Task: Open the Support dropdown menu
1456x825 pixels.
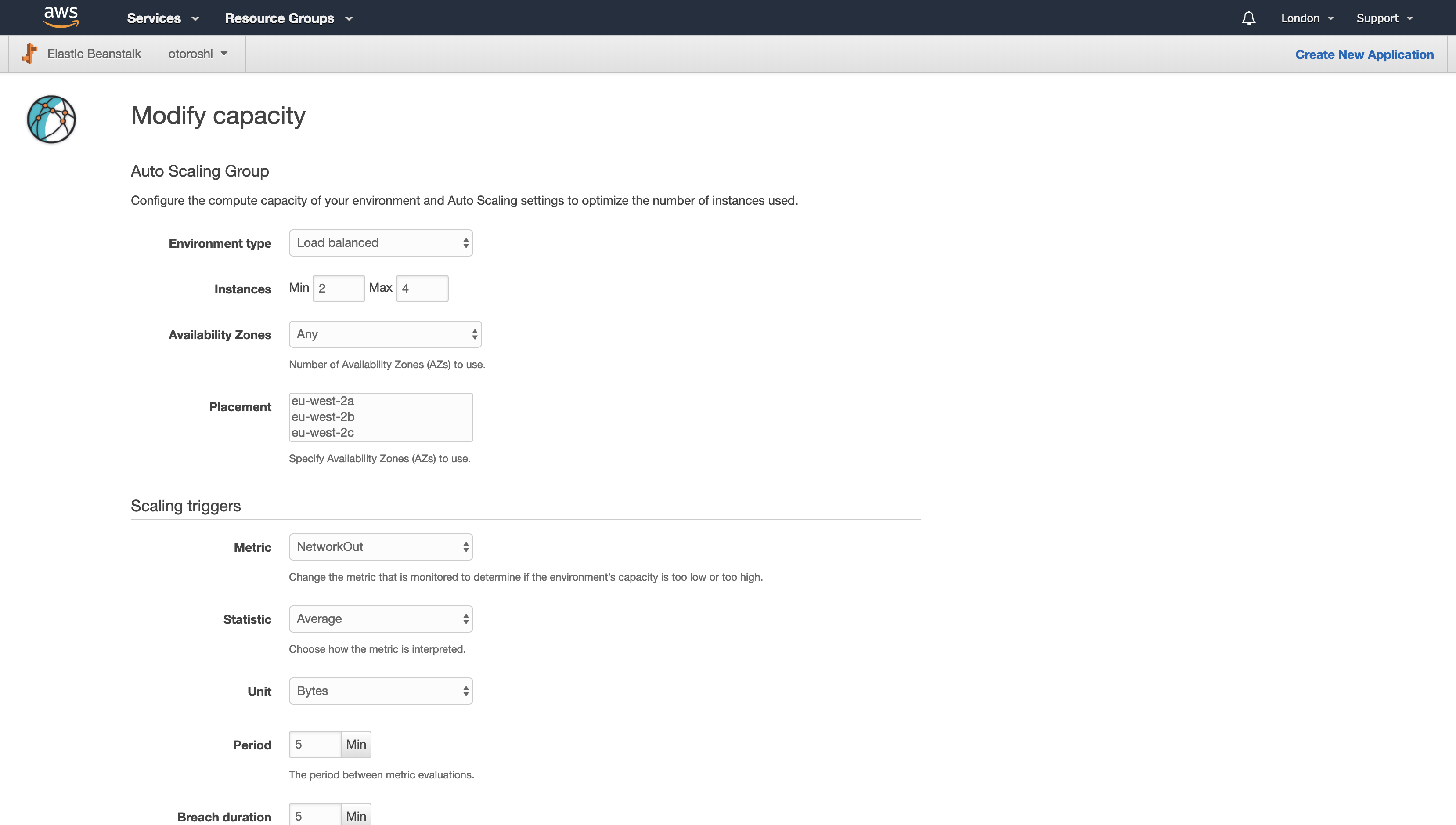Action: (1384, 18)
